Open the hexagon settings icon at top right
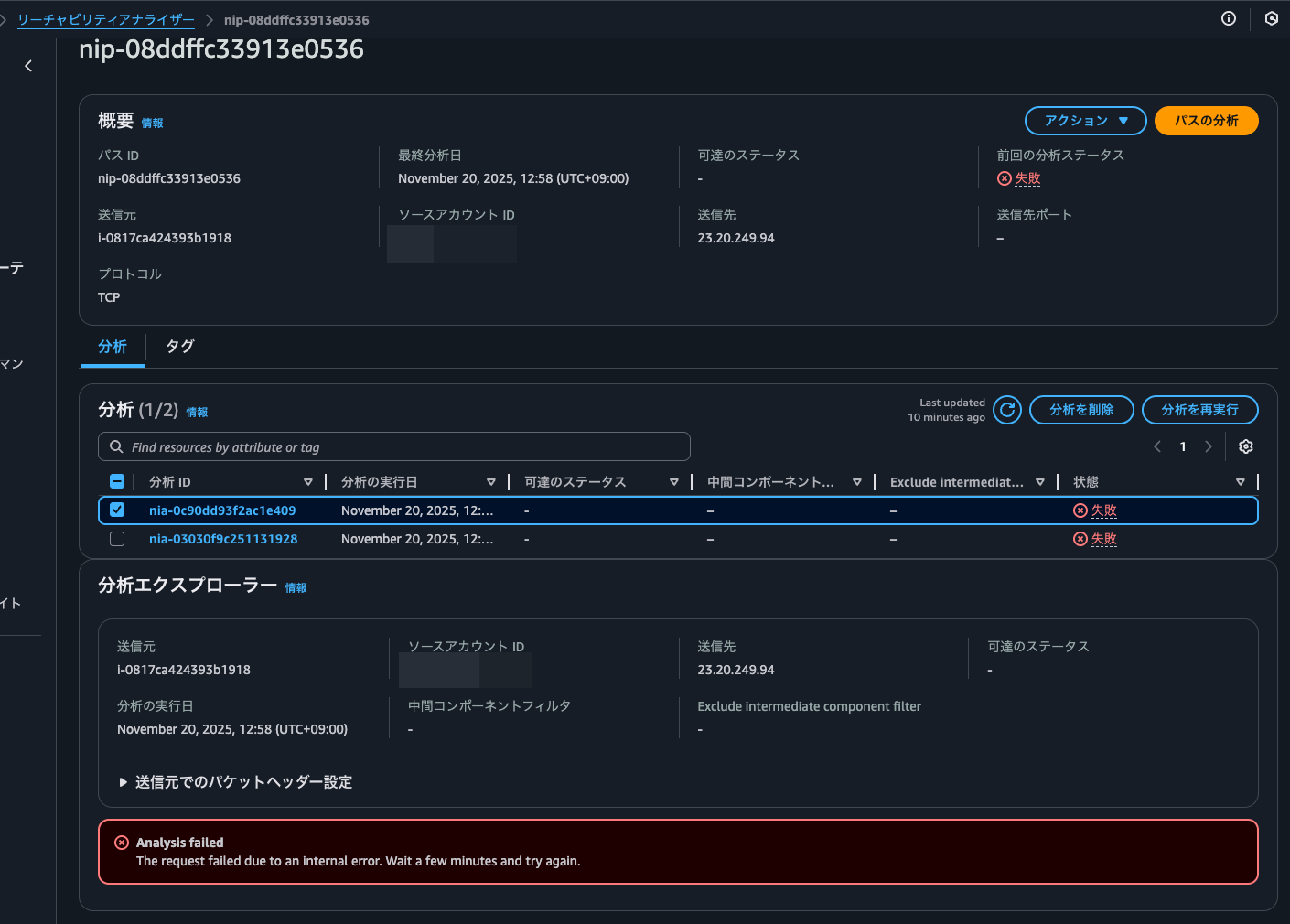 (1271, 18)
